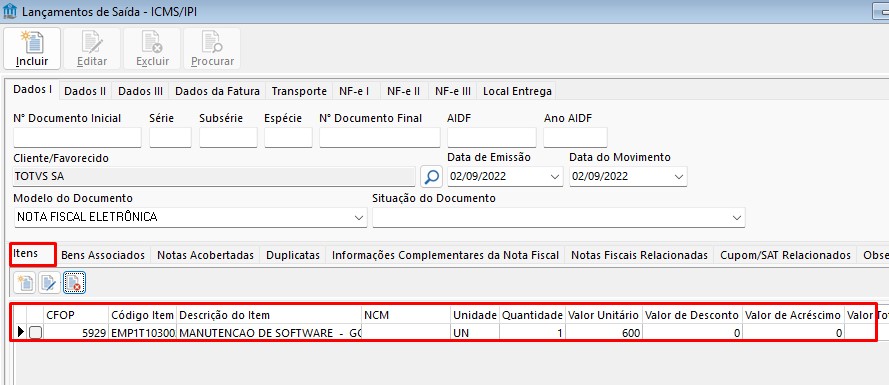The image size is (889, 385).
Task: Open the Data de Emissão date dropdown
Action: 555,176
